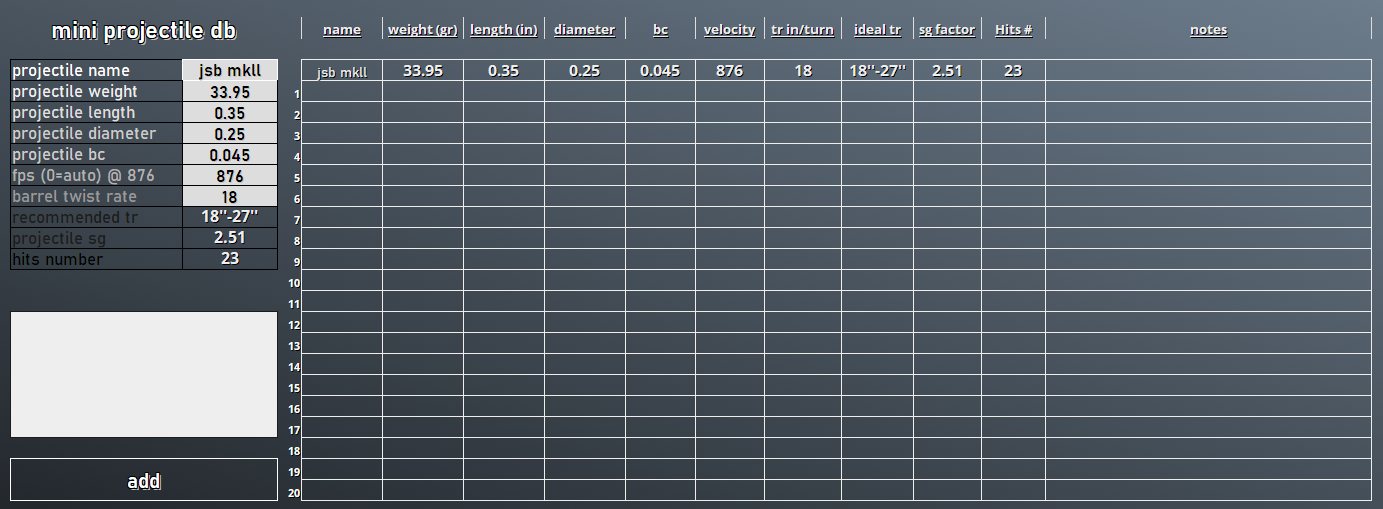Click the notes cell of the jsb mkll row

[1208, 71]
